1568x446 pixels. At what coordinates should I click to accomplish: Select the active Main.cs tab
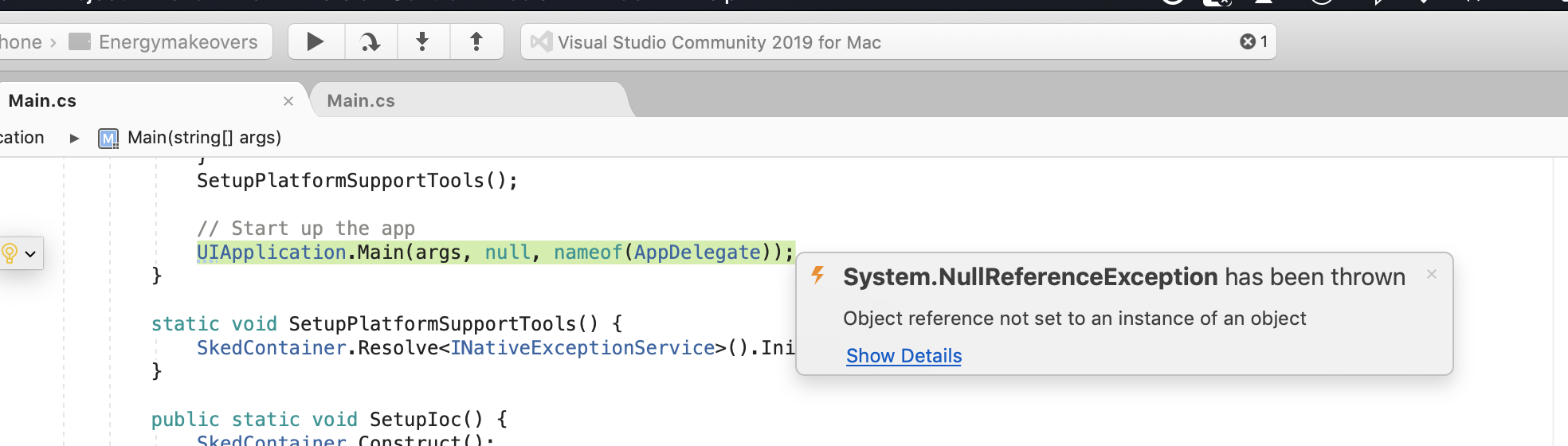(42, 100)
